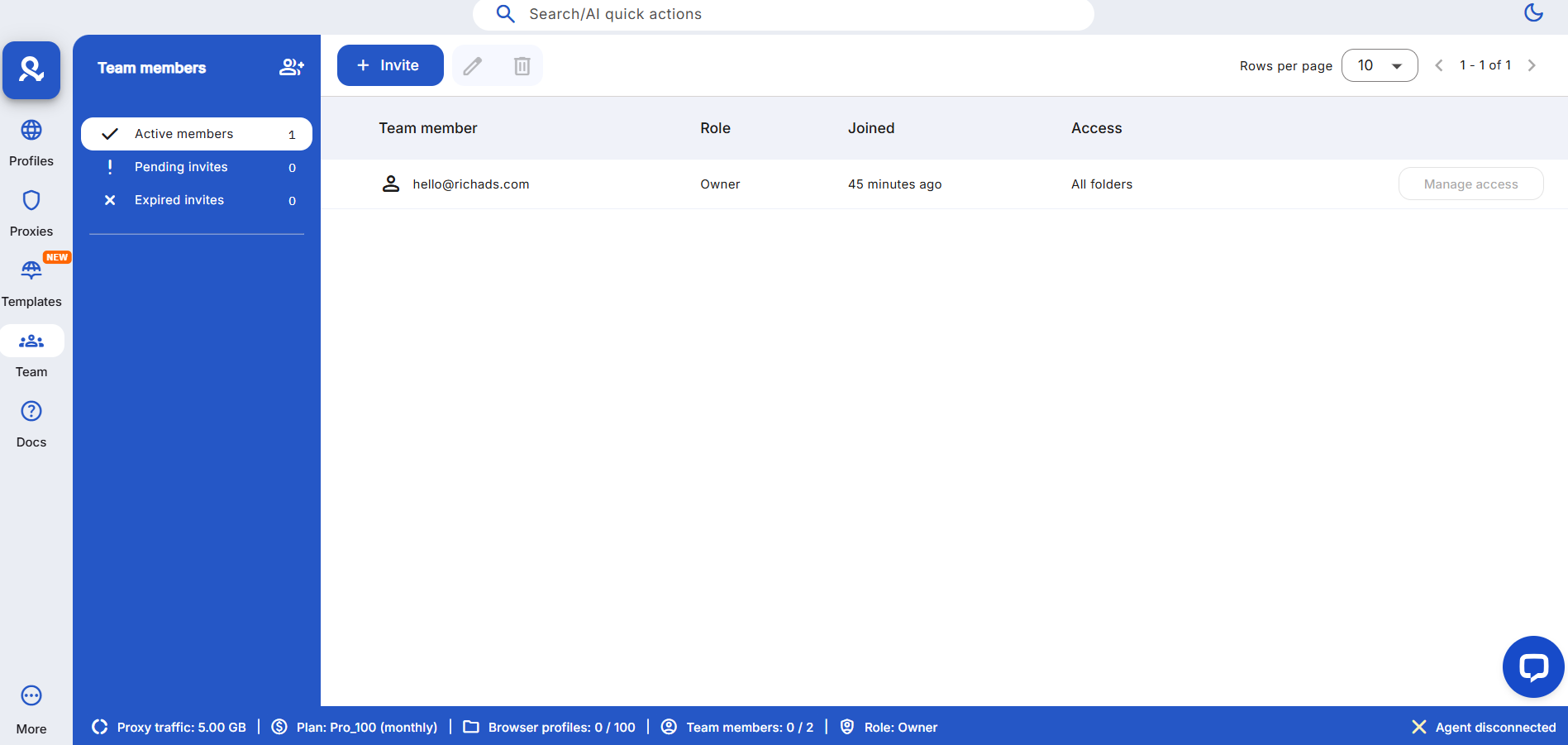The image size is (1568, 745).
Task: Select the Pending invites filter
Action: [x=197, y=167]
